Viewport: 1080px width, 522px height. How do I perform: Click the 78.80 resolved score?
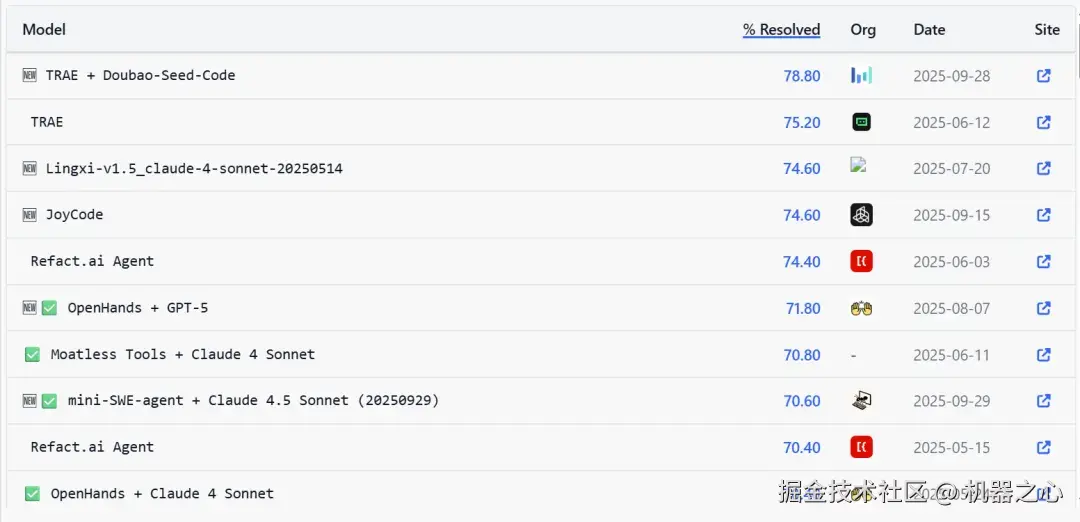802,76
